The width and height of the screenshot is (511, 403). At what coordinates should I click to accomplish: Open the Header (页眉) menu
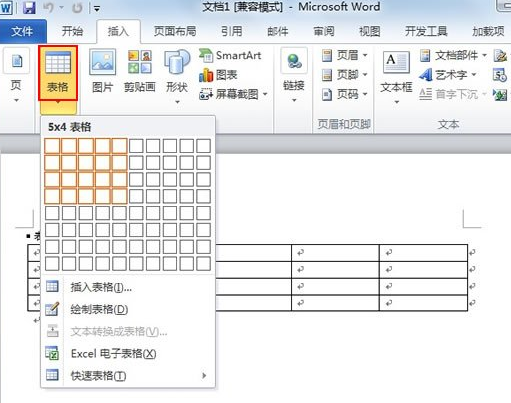345,55
